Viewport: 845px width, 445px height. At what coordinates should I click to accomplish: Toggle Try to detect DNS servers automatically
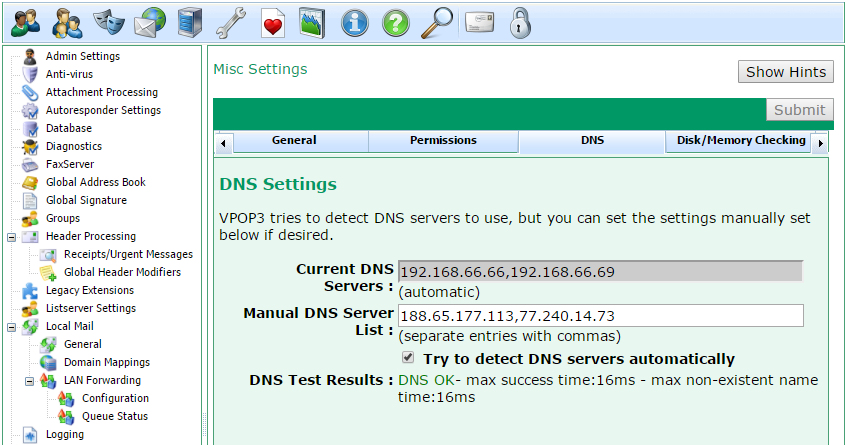click(x=408, y=358)
